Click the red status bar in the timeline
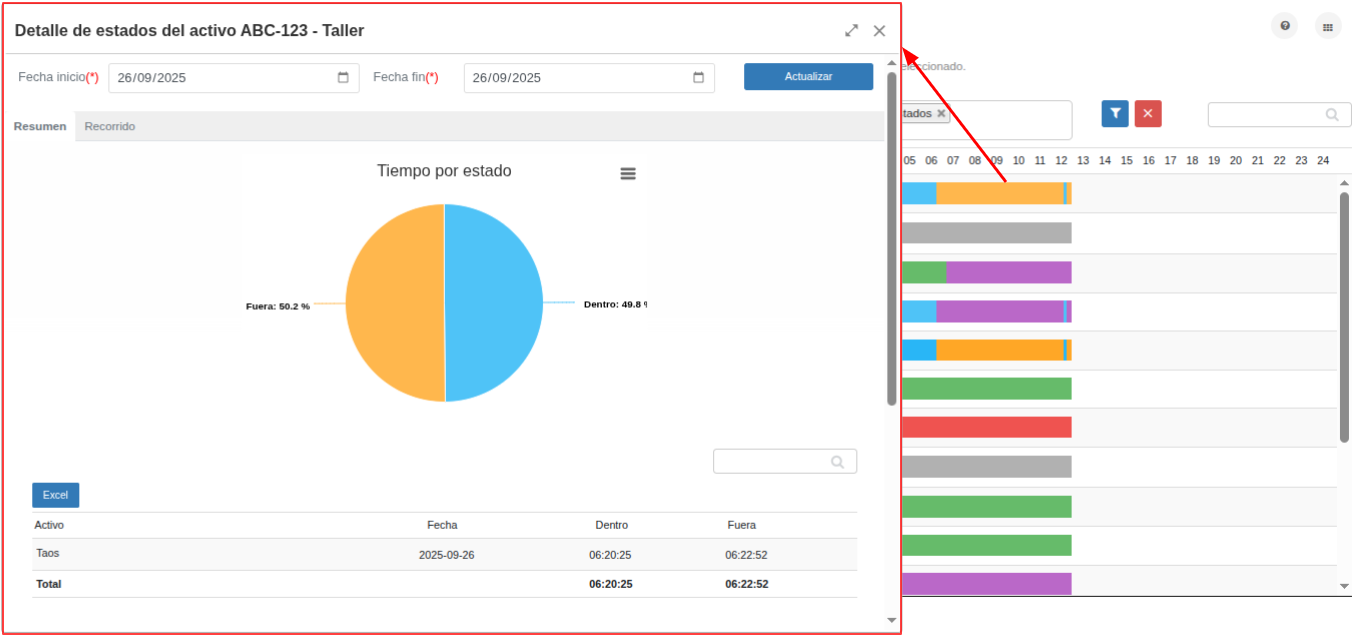 click(x=986, y=428)
